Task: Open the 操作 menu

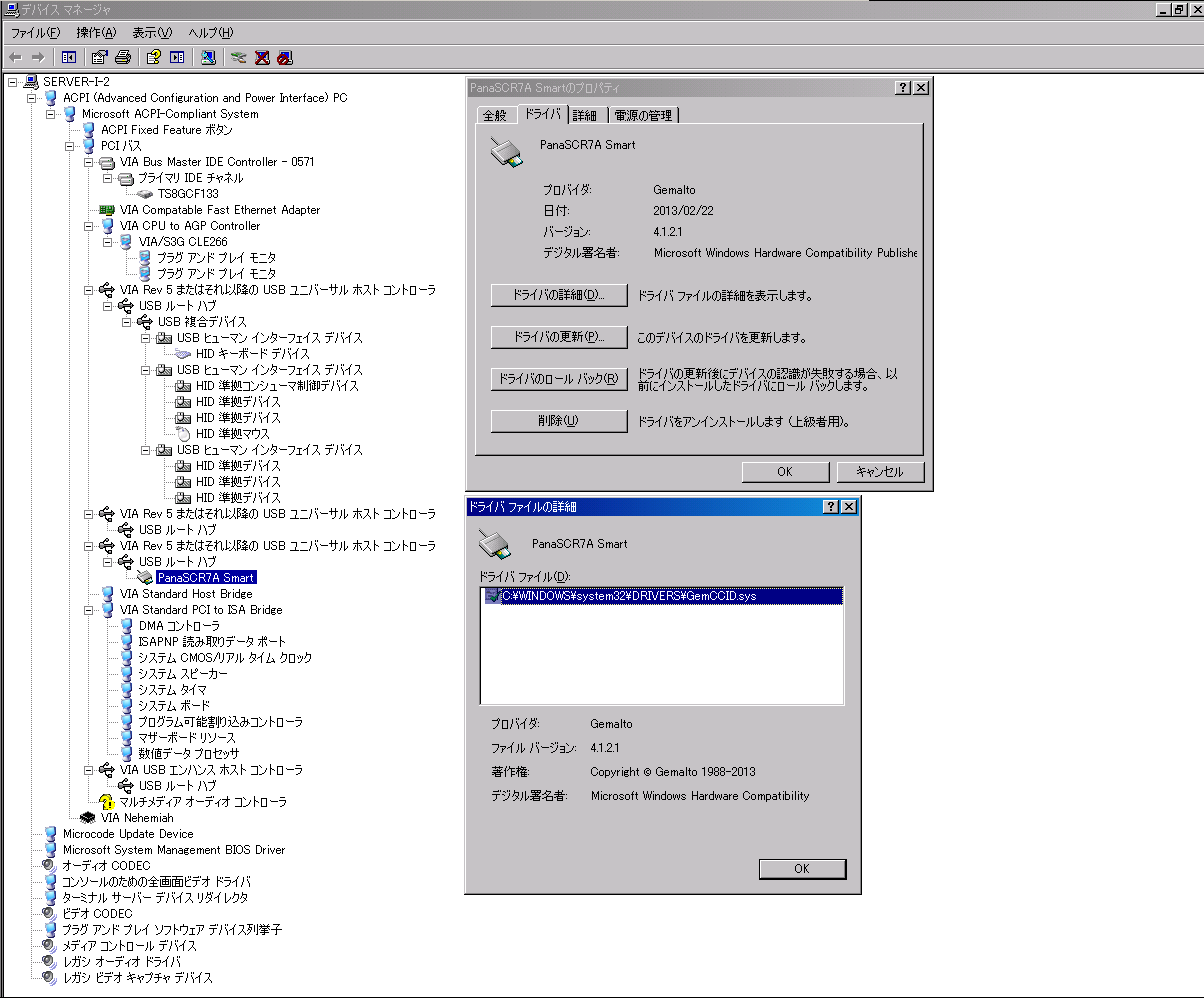Action: tap(96, 33)
